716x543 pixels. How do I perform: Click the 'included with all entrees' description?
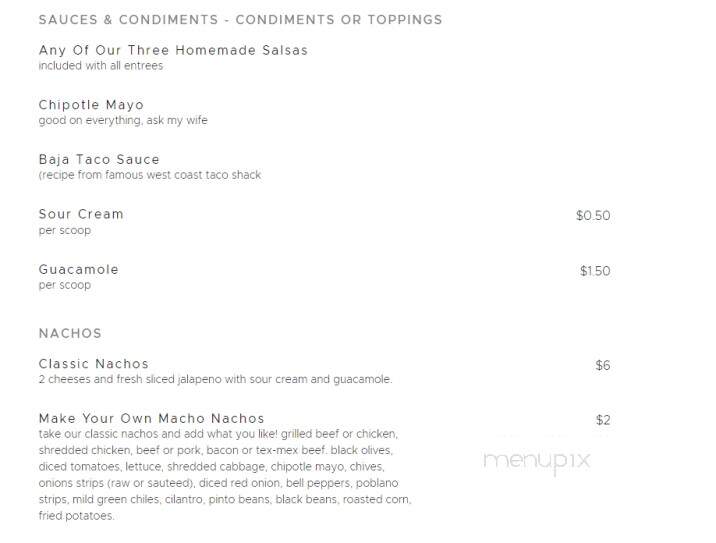click(101, 66)
